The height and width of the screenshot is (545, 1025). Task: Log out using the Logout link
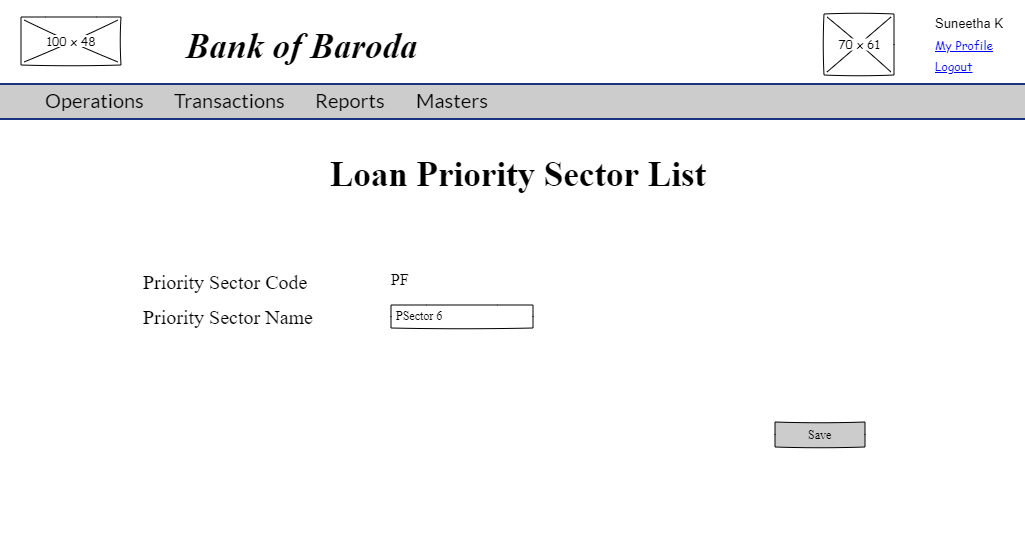click(953, 68)
